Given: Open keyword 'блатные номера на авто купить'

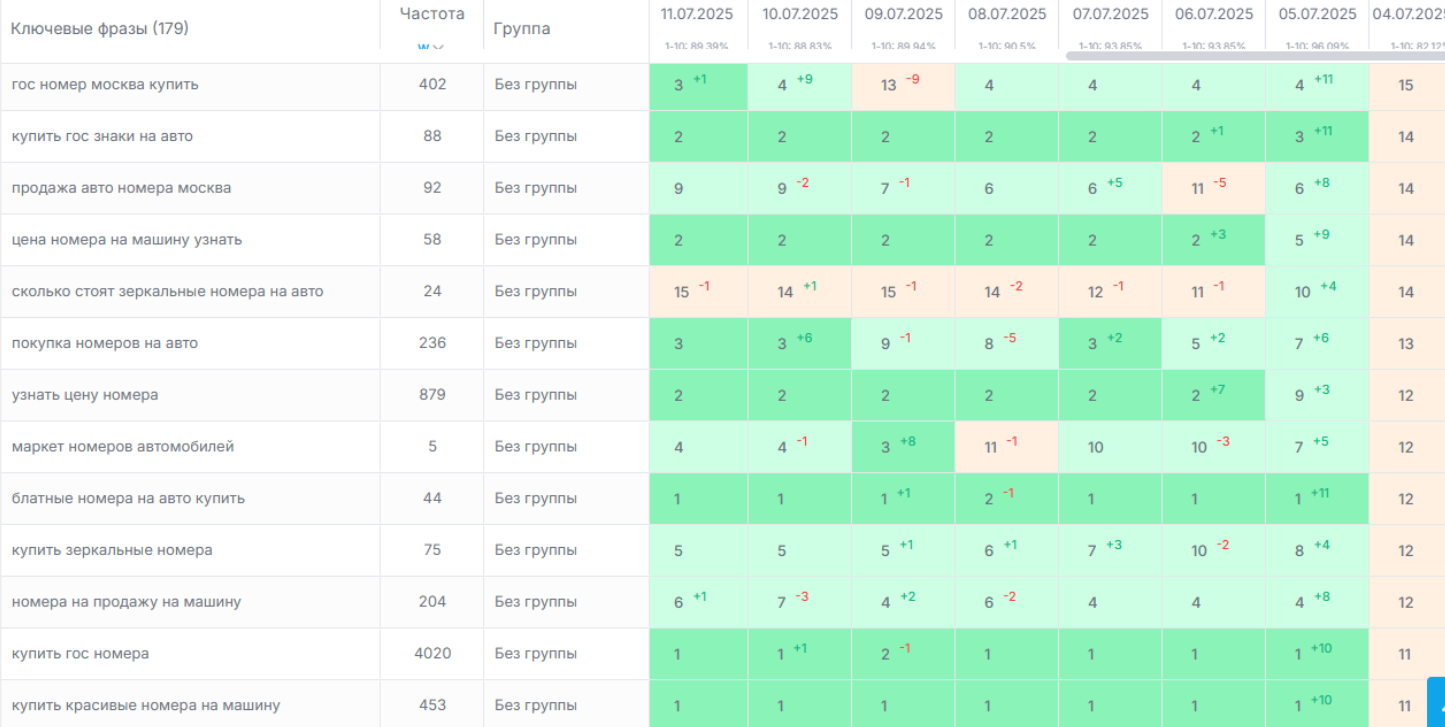Looking at the screenshot, I should pos(128,499).
